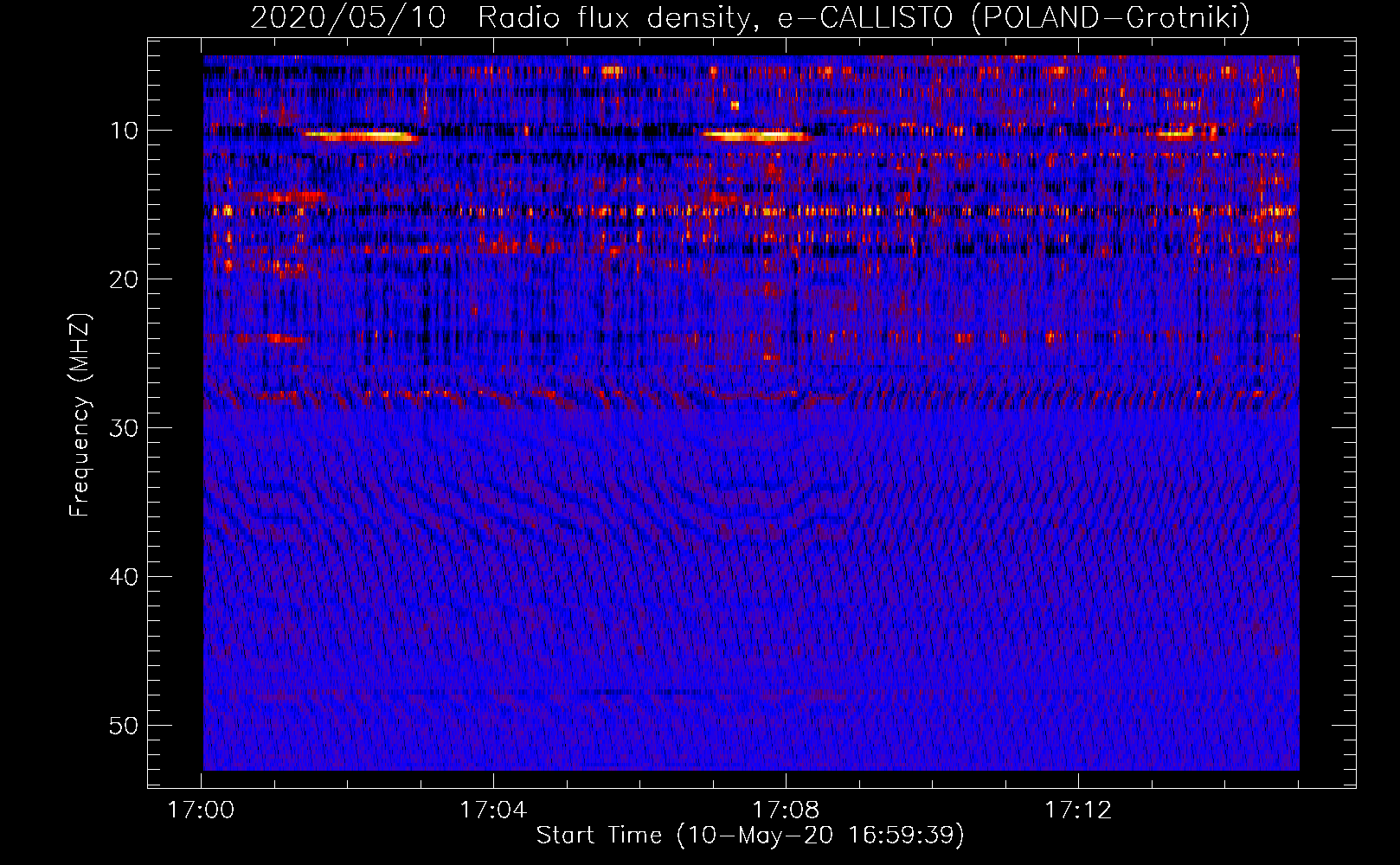The image size is (1400, 865).
Task: Click the date '2020/05/10' in the title
Action: coord(348,17)
